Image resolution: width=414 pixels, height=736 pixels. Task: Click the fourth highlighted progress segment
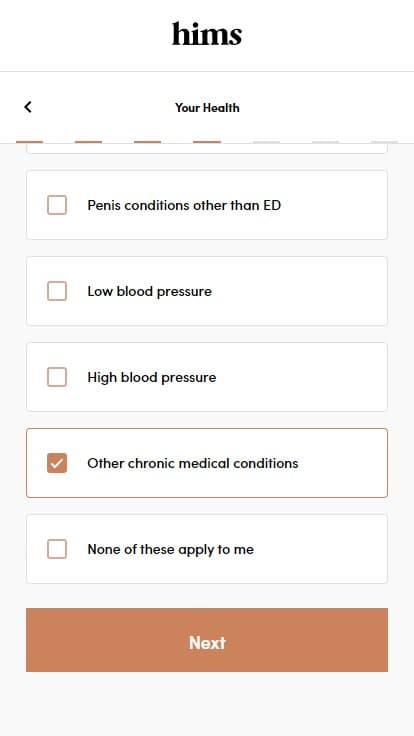tap(207, 142)
